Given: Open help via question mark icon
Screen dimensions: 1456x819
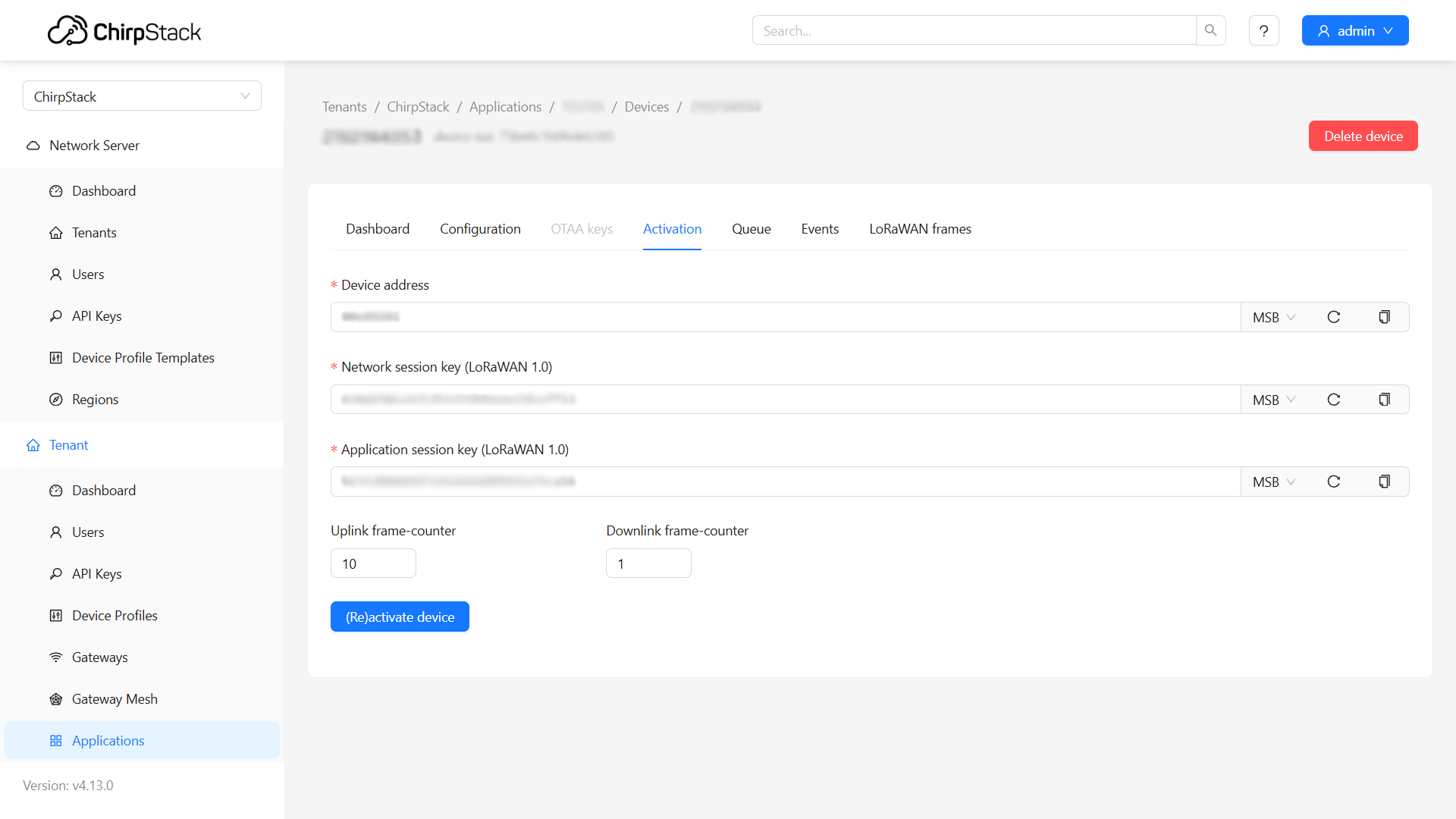Looking at the screenshot, I should (x=1263, y=30).
